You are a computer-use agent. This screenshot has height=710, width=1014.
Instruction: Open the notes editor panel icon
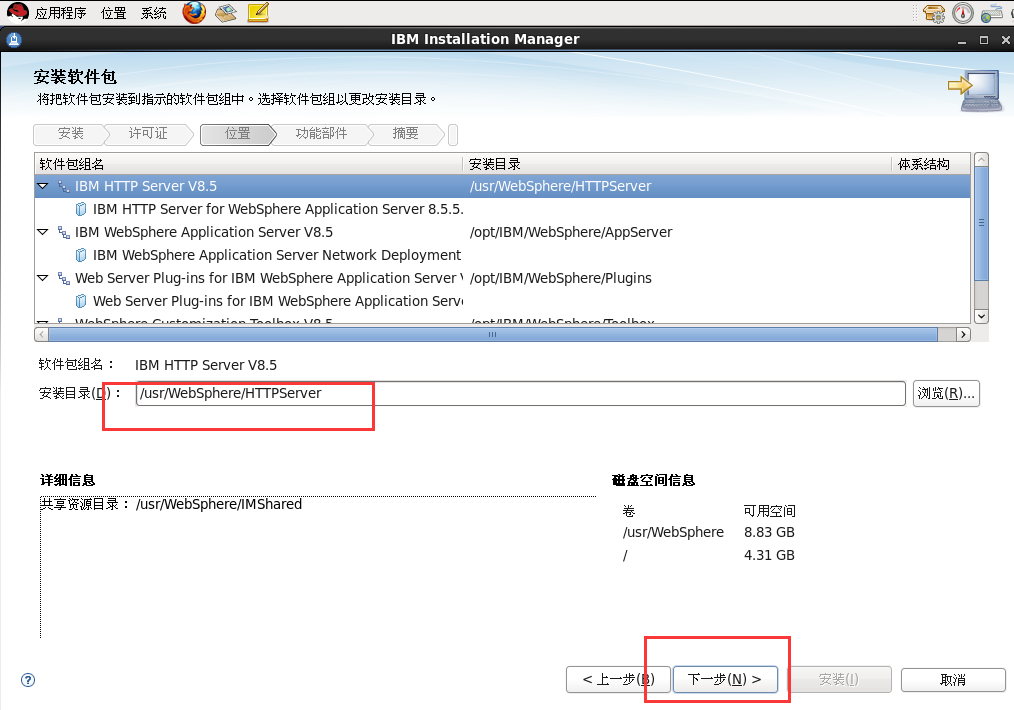tap(258, 12)
